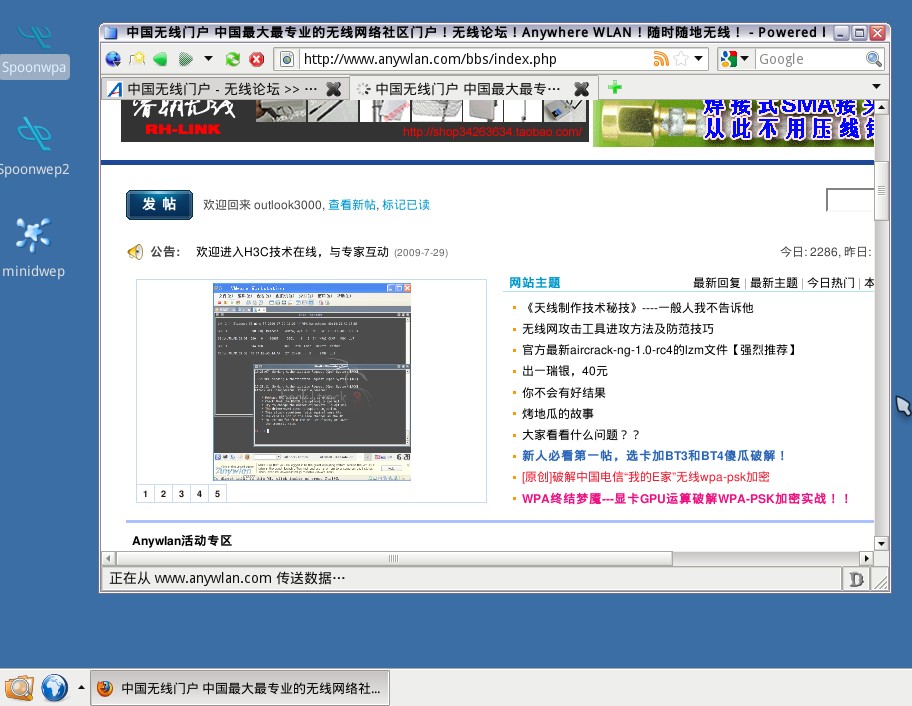Screen dimensions: 912x706
Task: Expand the taskbar launcher arrow
Action: pos(81,687)
